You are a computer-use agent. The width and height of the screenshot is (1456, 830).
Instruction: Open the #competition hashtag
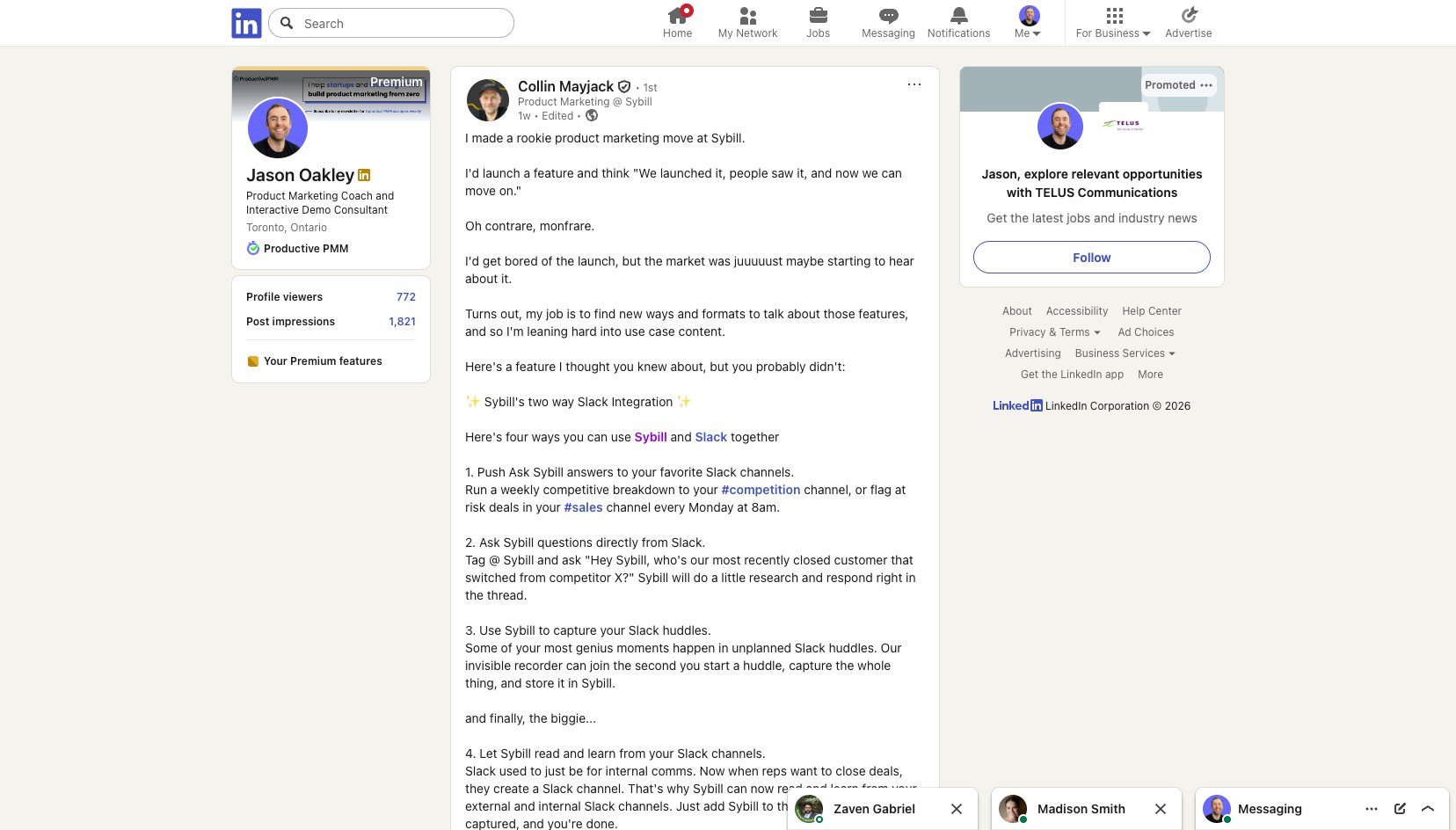click(x=761, y=490)
